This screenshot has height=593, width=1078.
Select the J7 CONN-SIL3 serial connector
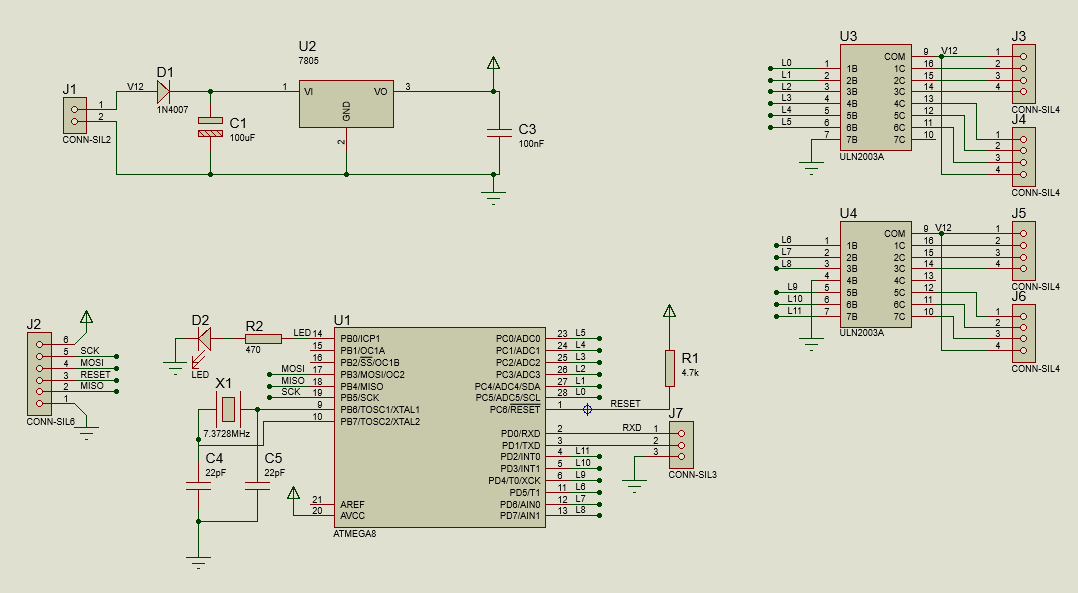(681, 445)
